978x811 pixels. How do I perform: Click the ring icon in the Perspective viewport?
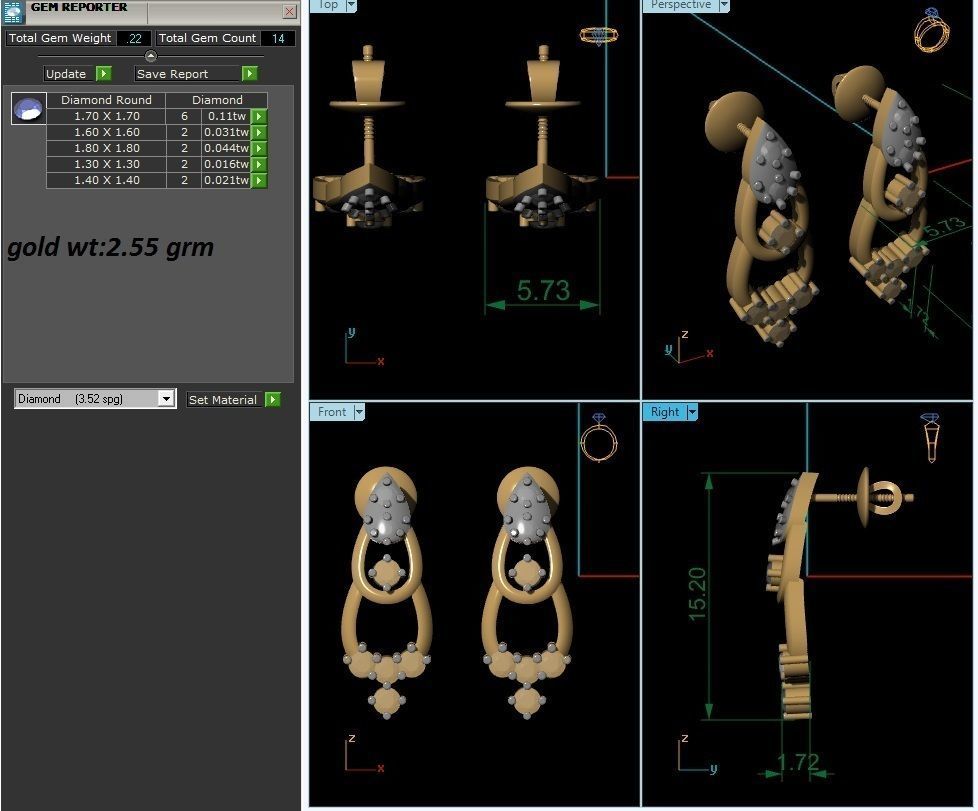[932, 29]
